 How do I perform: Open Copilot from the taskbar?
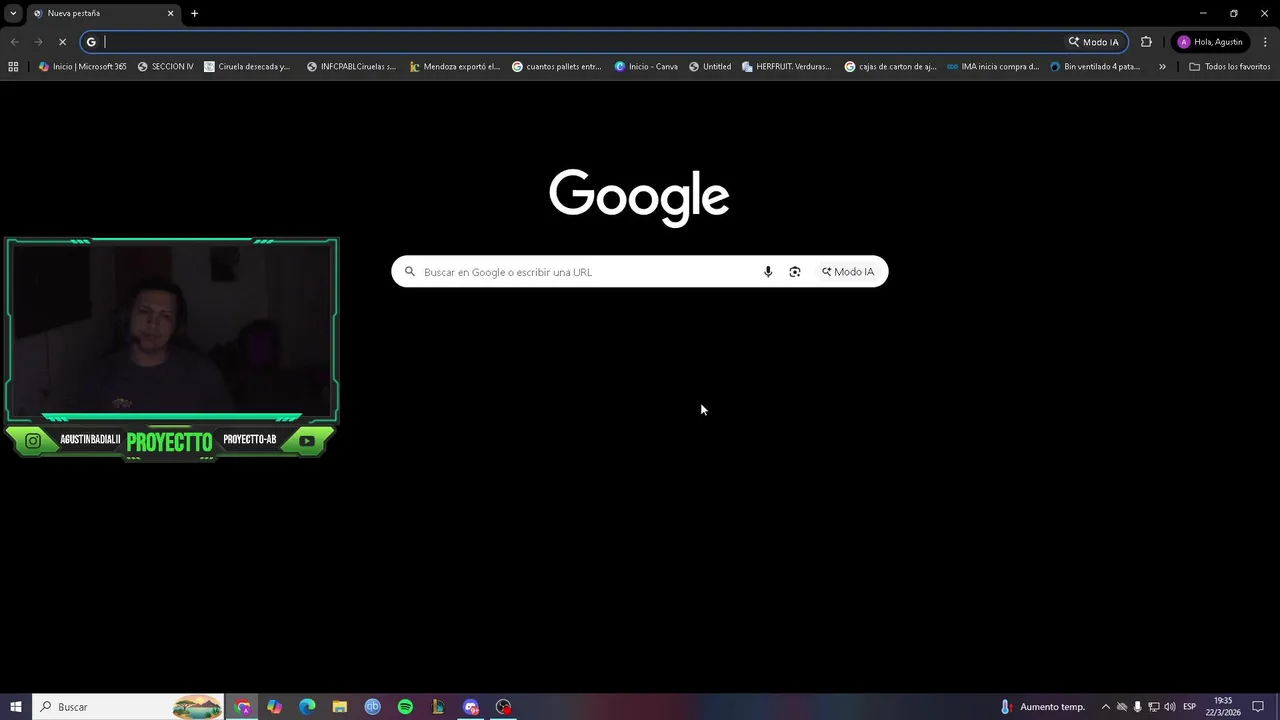[x=275, y=707]
